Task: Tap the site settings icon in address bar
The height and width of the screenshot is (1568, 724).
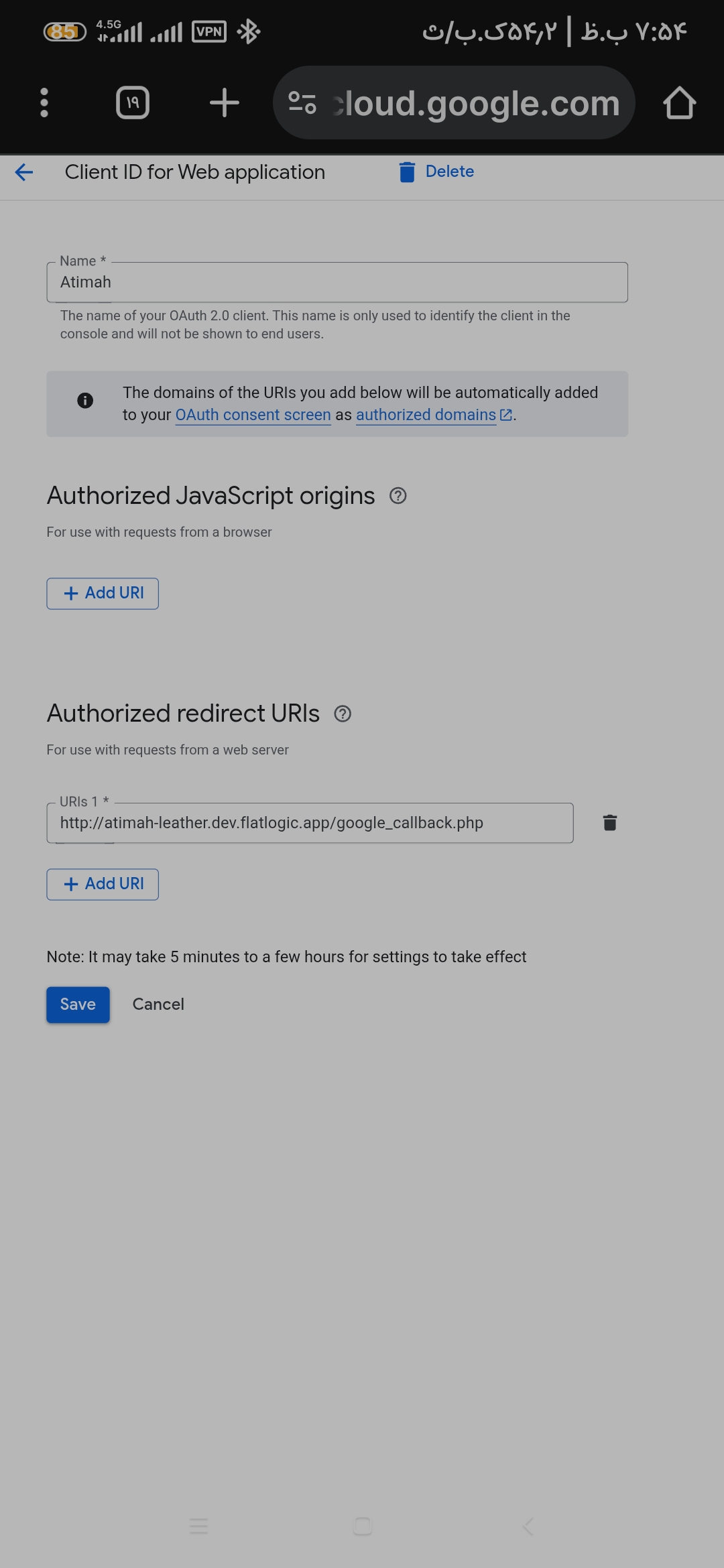Action: click(302, 103)
